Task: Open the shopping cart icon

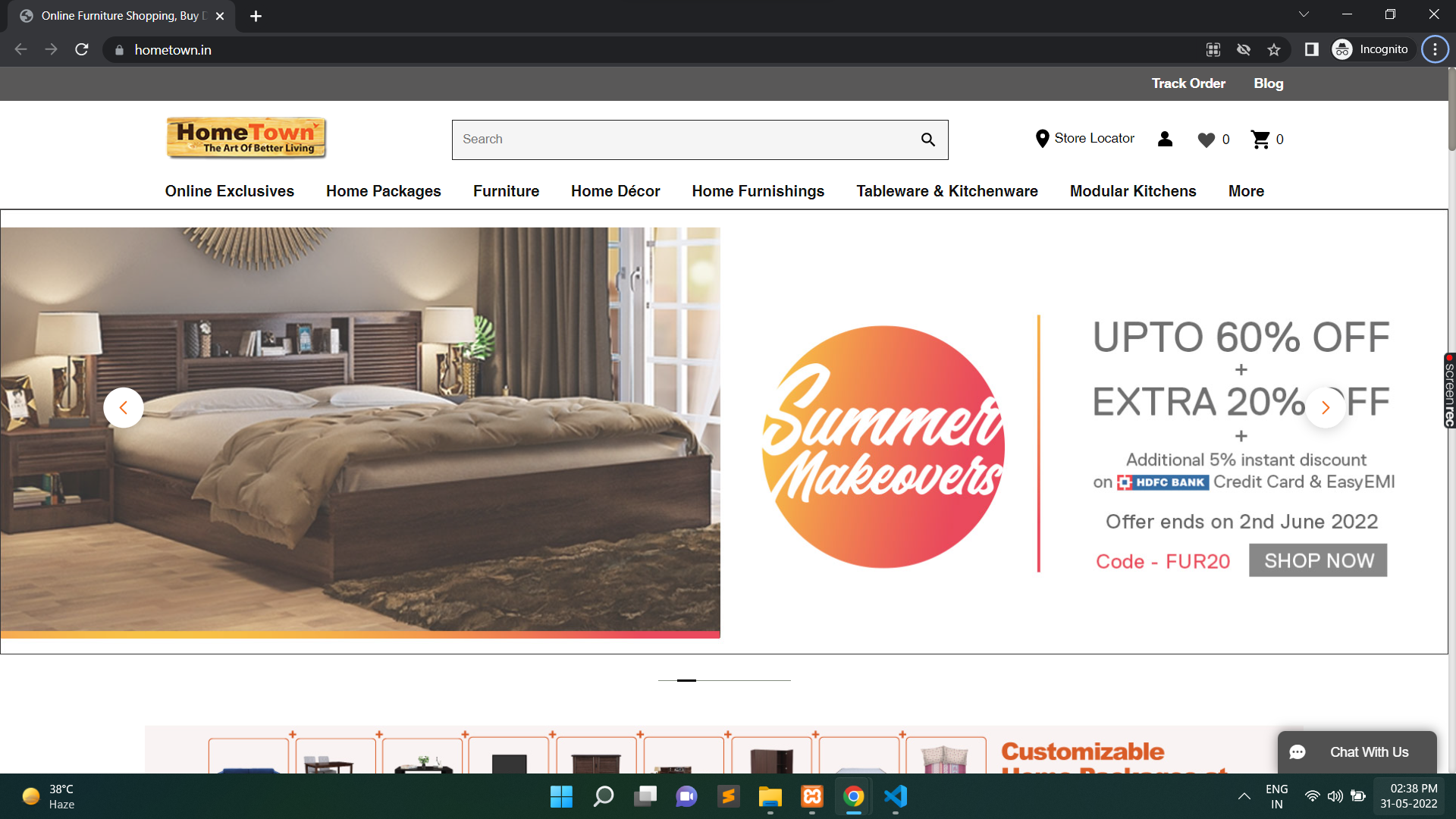Action: point(1260,140)
